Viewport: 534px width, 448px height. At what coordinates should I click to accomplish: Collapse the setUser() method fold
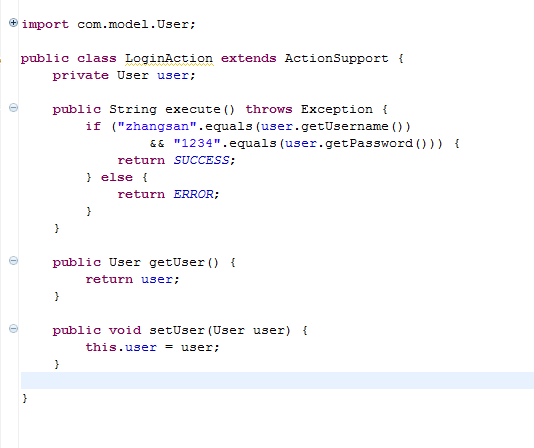point(13,329)
